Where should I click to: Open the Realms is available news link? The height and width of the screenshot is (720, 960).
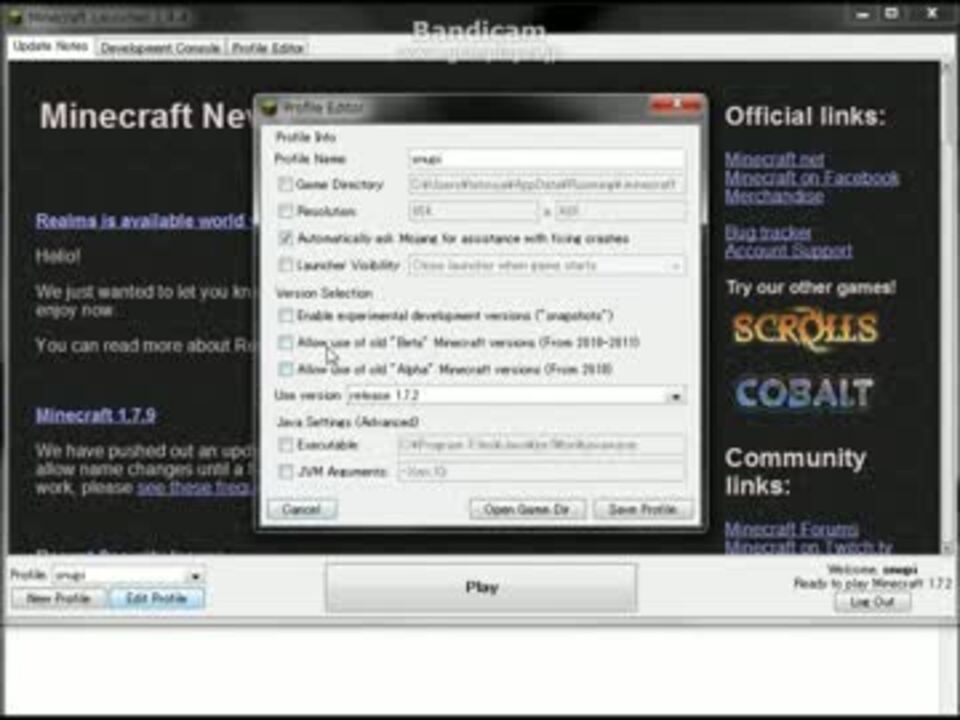(x=144, y=220)
